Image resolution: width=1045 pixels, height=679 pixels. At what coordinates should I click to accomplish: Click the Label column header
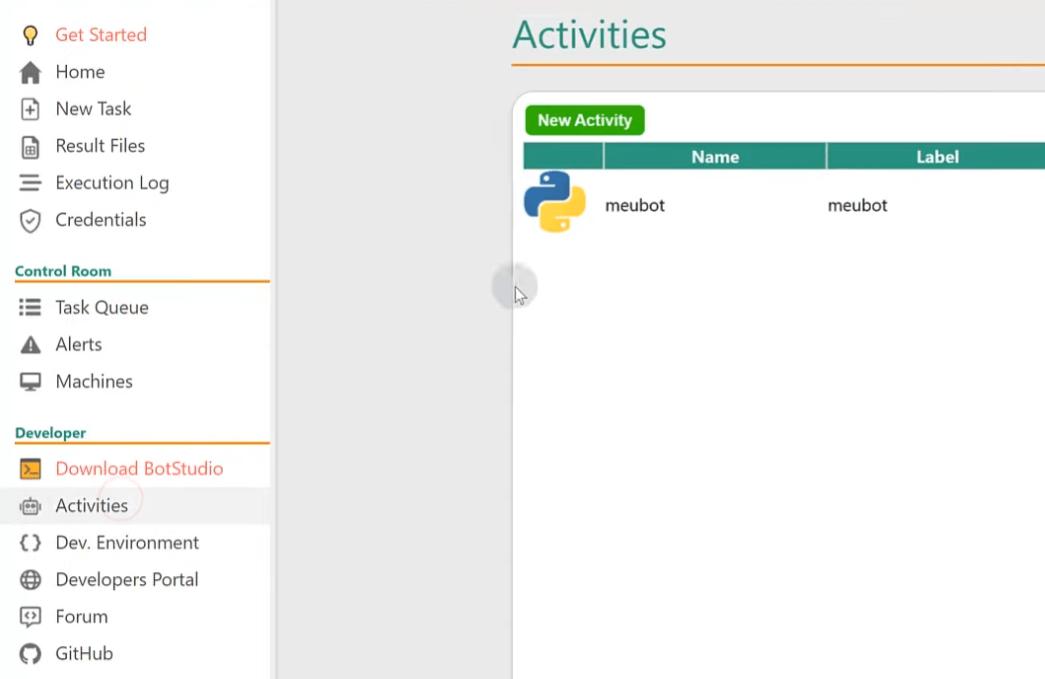pyautogui.click(x=936, y=157)
